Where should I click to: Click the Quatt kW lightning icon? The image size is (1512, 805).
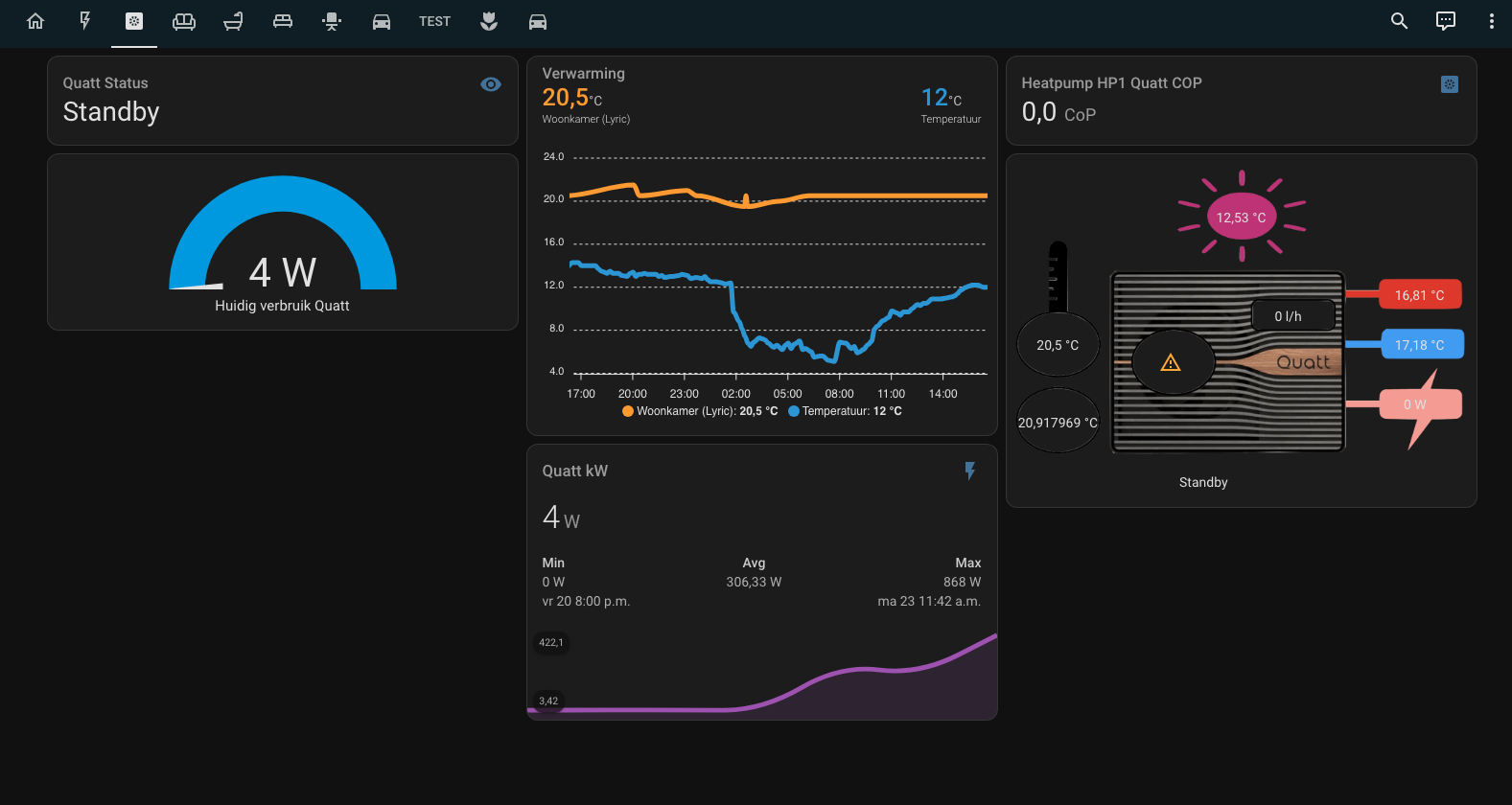970,471
